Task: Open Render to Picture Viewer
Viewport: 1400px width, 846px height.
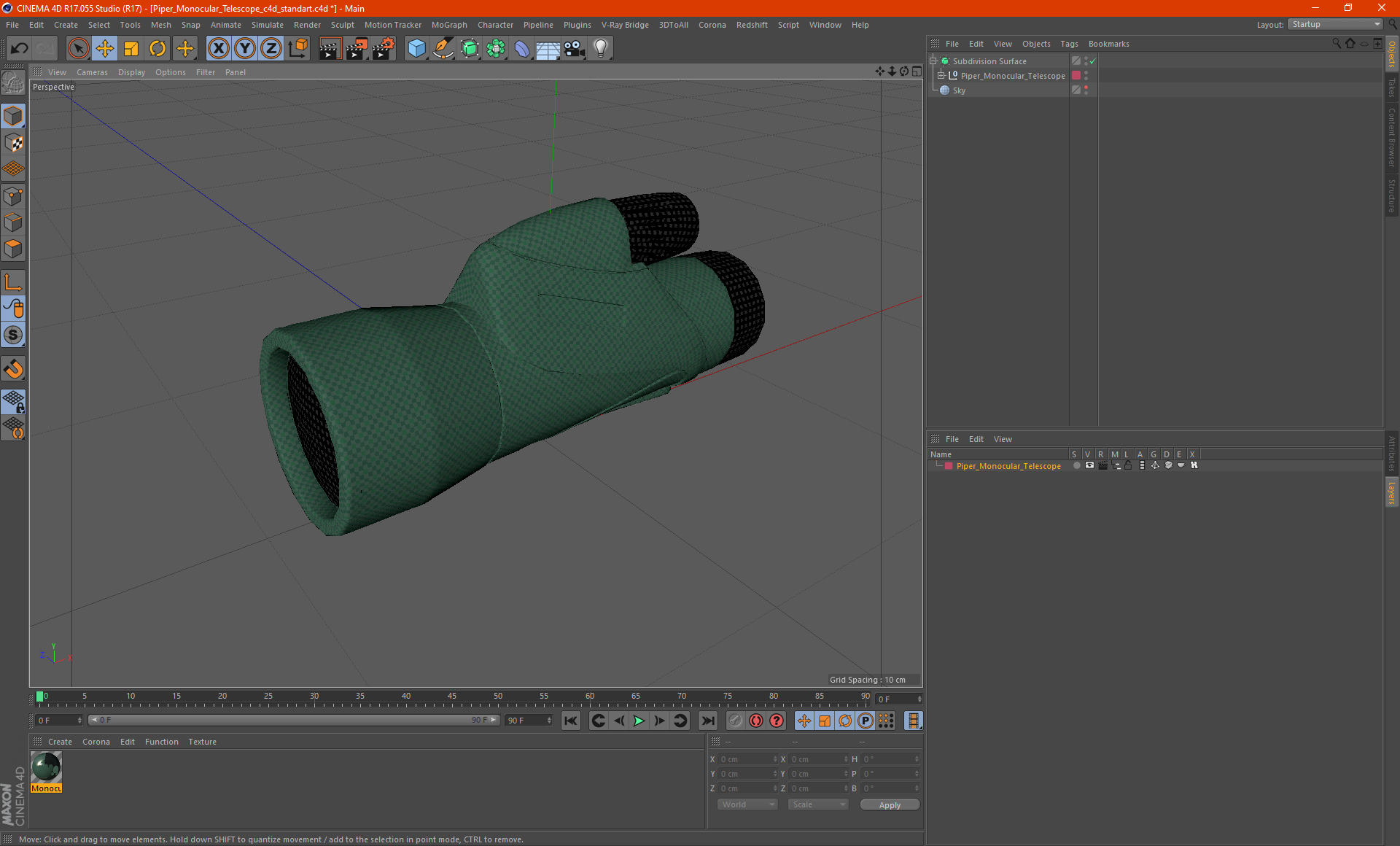Action: [x=357, y=49]
